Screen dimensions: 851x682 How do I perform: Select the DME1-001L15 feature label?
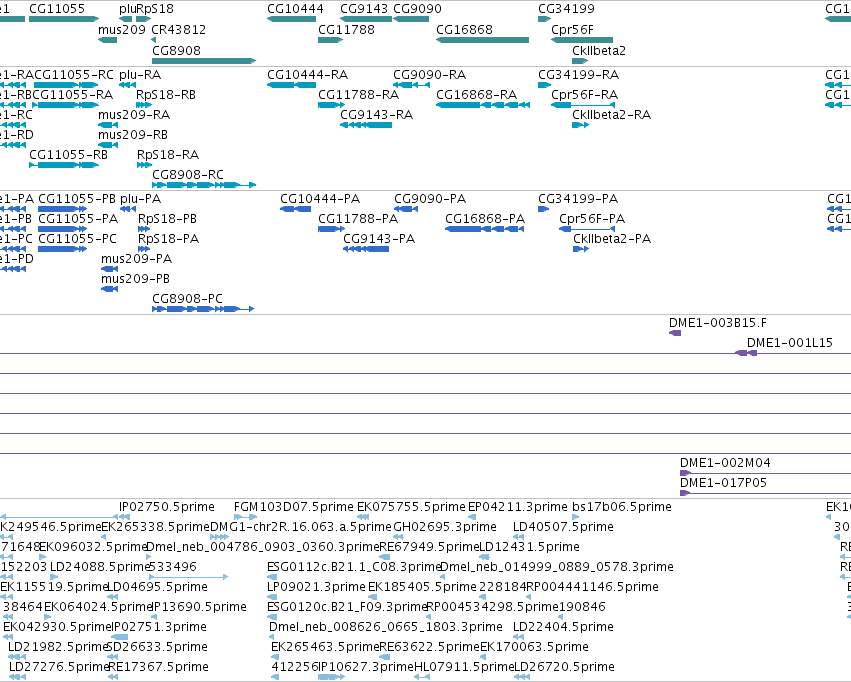click(790, 343)
